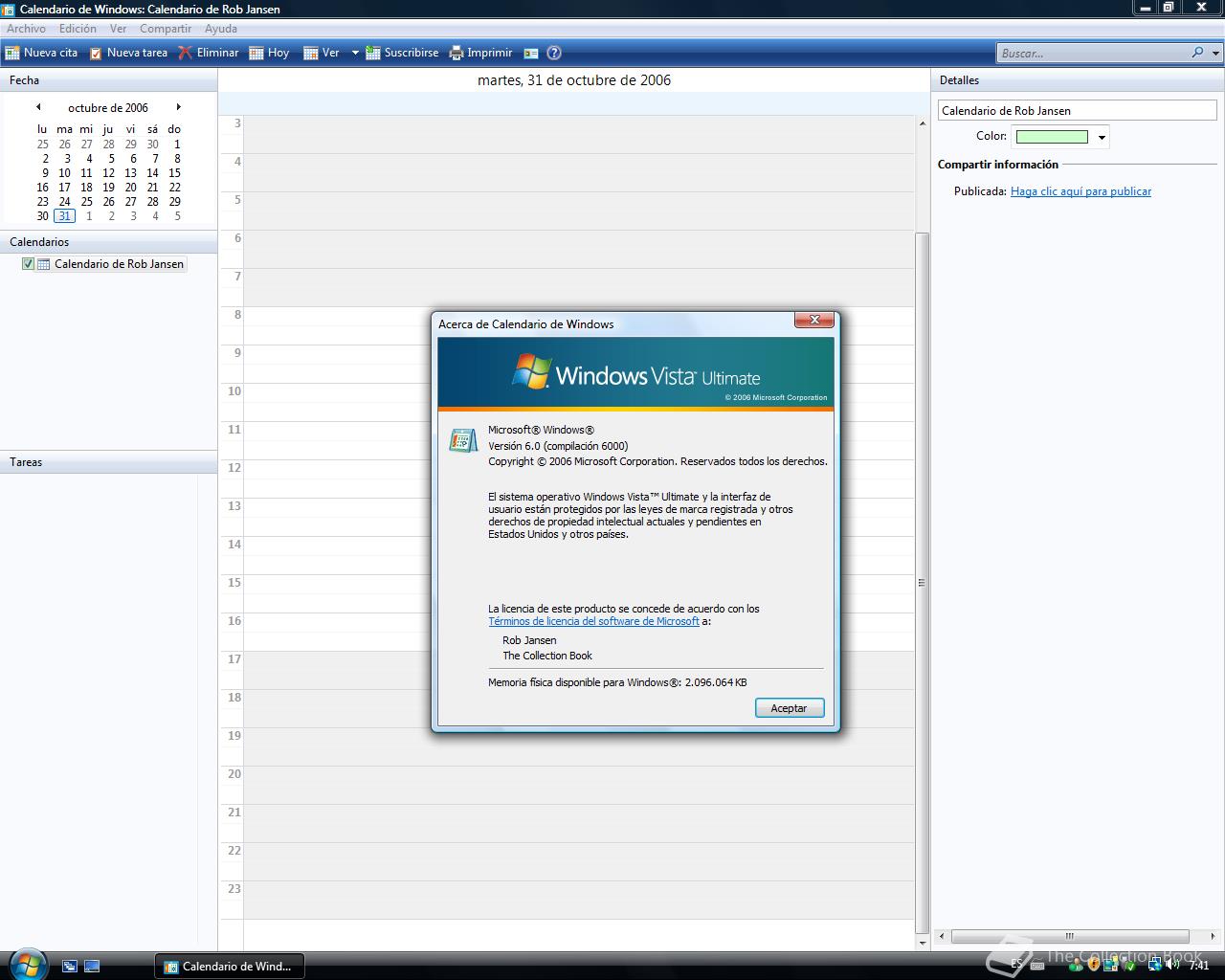
Task: Click the Tareas pane header
Action: coord(109,461)
